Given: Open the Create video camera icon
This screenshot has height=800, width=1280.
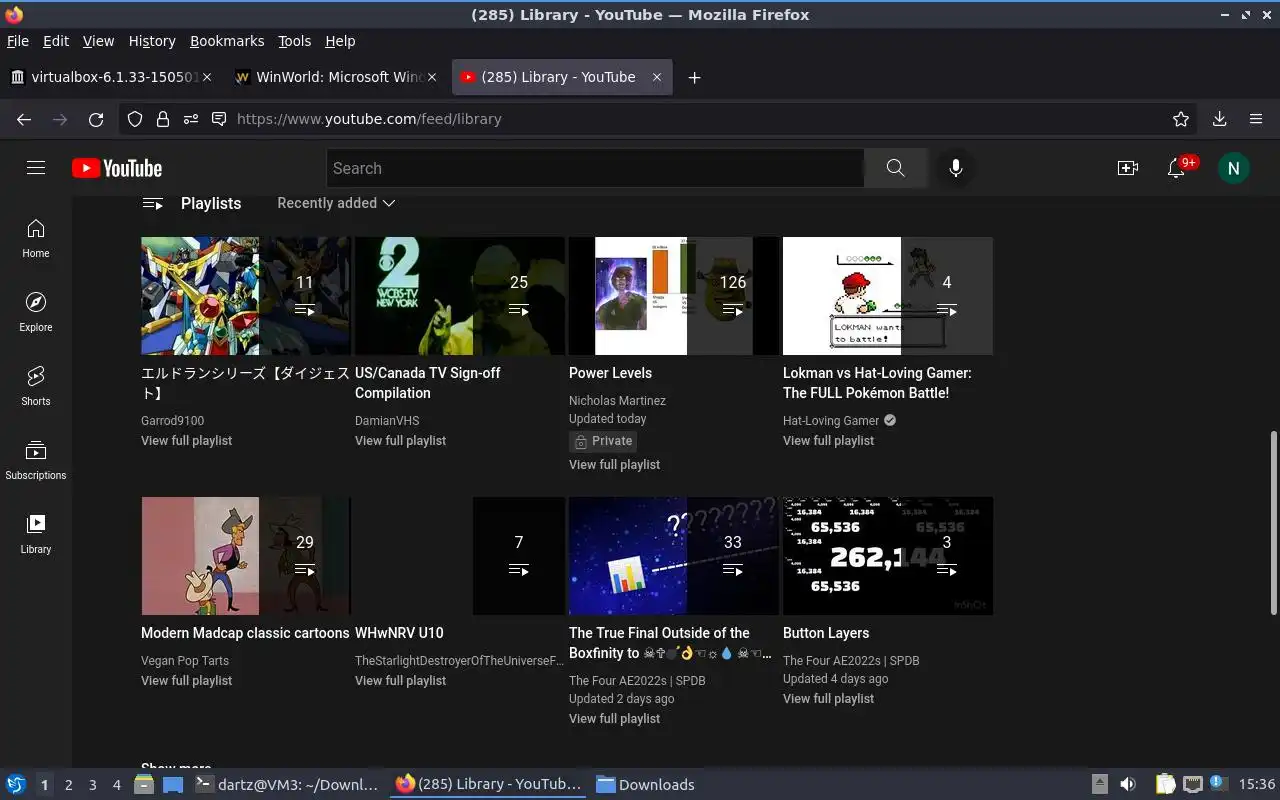Looking at the screenshot, I should tap(1128, 168).
